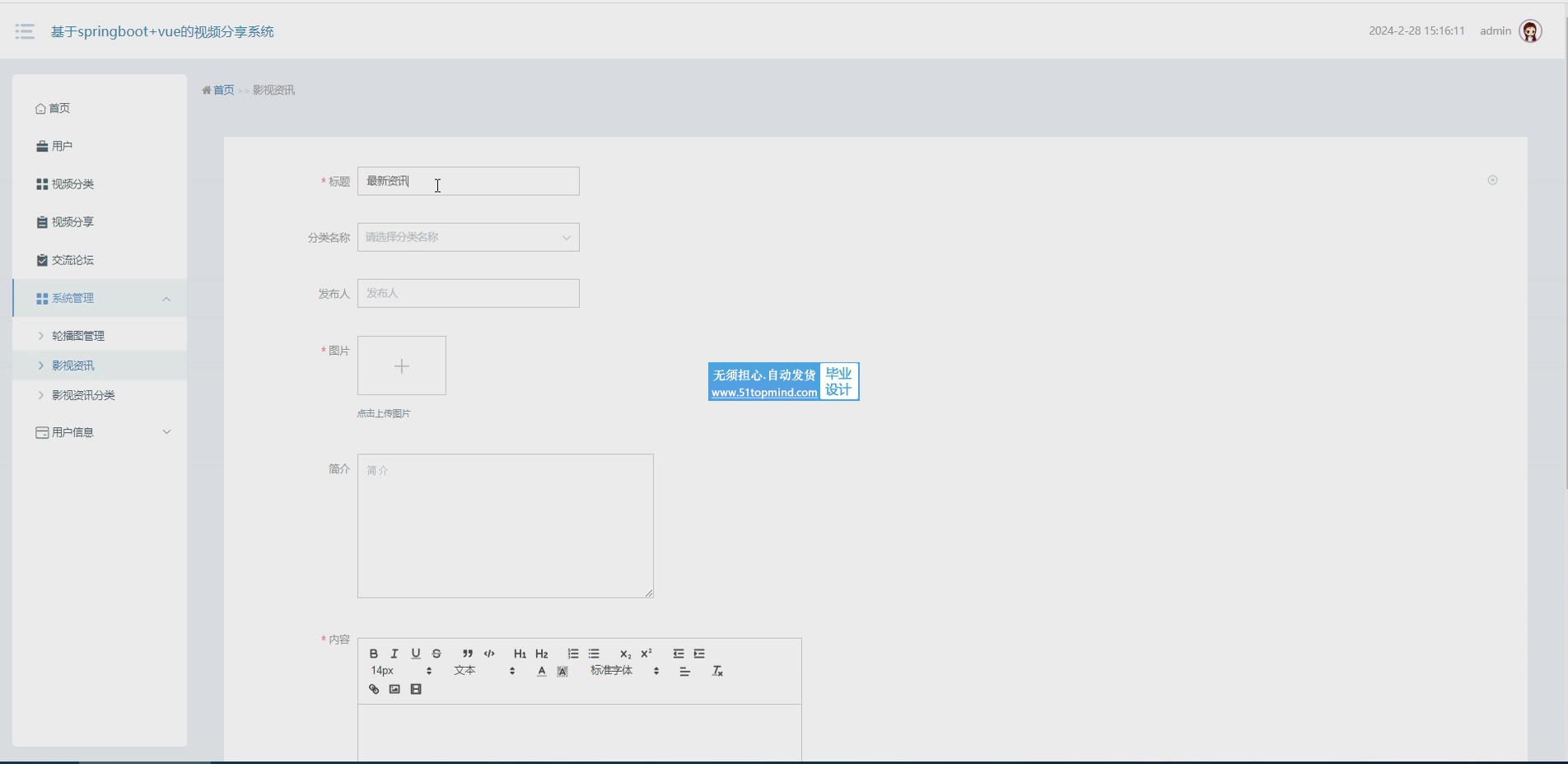Select 轮播图管理 in the sidebar submenu
Image resolution: width=1568 pixels, height=764 pixels.
pos(78,336)
